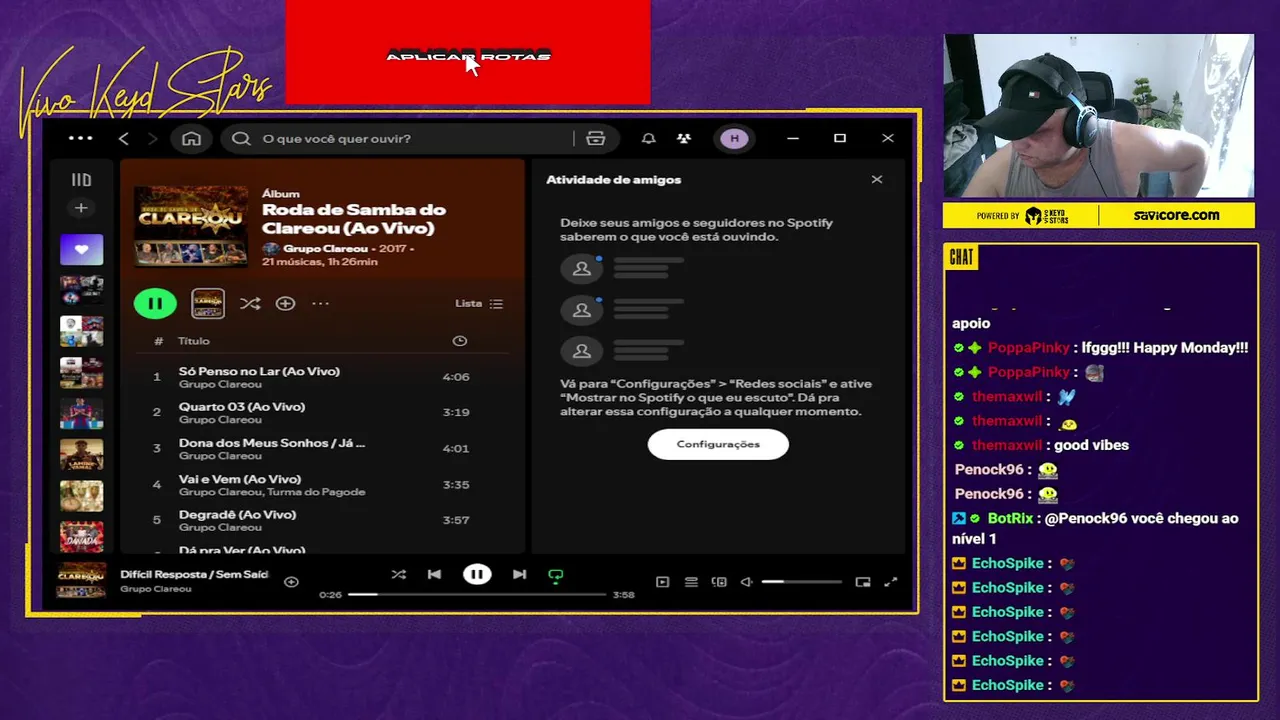Viewport: 1280px width, 720px height.
Task: Click the duration clock column header
Action: (459, 341)
